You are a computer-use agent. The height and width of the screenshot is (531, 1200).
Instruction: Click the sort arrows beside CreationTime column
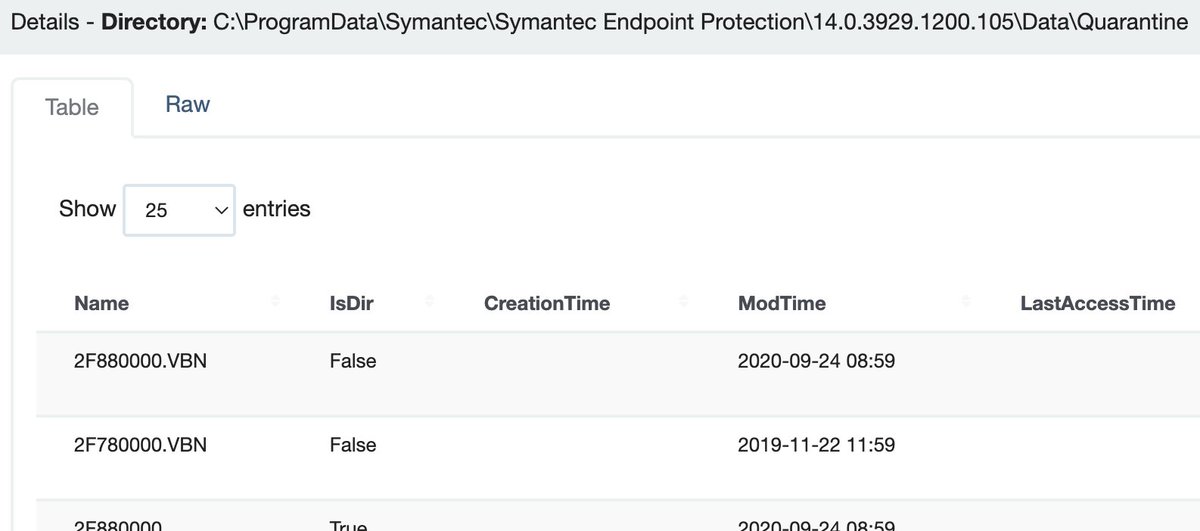click(683, 303)
